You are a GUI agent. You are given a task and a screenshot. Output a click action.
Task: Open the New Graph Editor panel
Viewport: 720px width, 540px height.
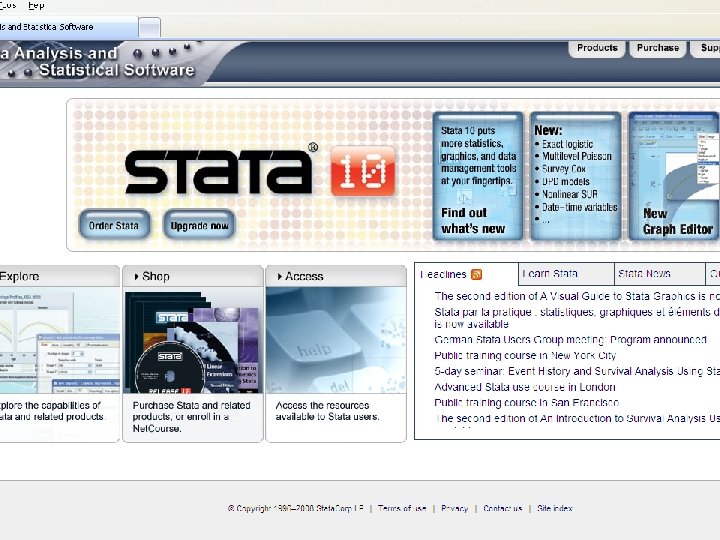674,176
